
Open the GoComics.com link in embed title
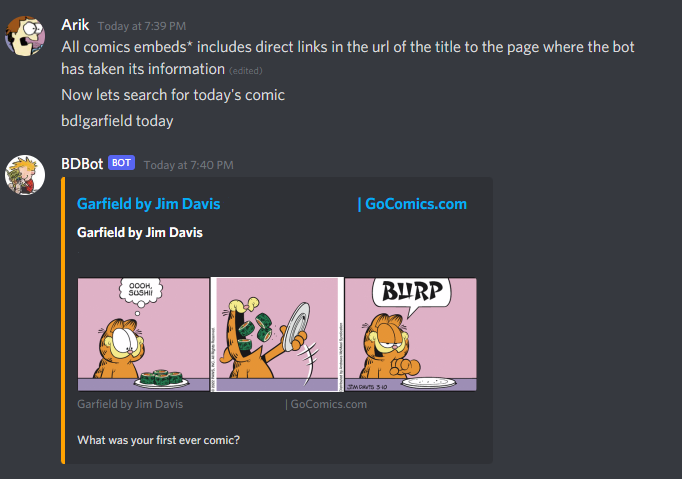click(412, 204)
